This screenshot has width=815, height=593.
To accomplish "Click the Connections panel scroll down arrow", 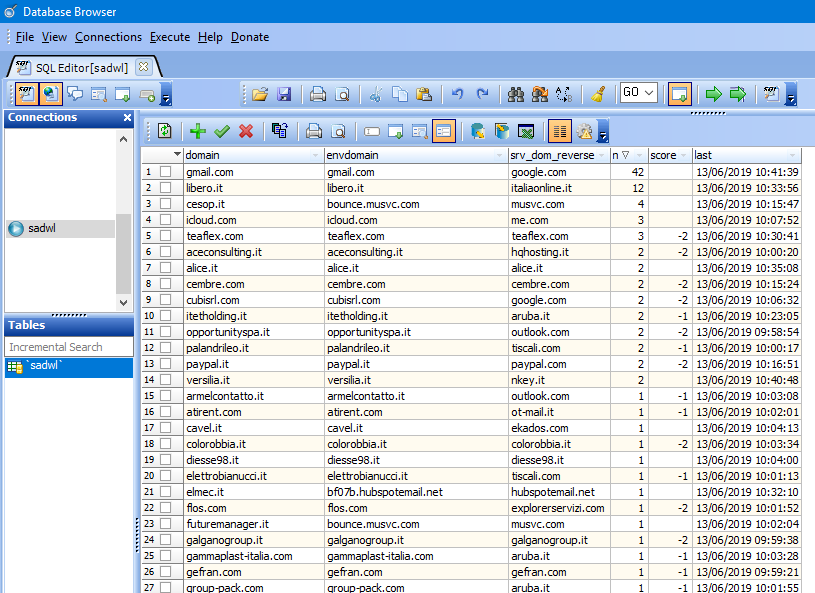I will tap(124, 302).
